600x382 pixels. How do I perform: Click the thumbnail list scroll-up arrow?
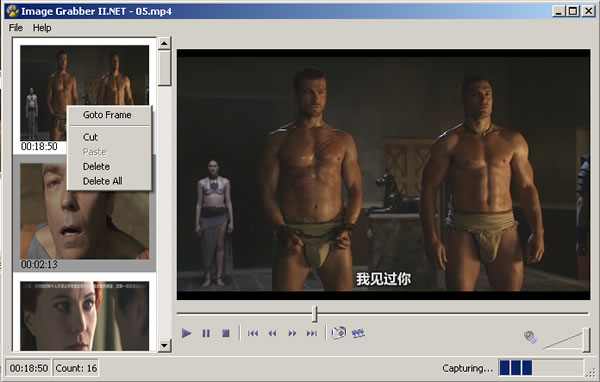[x=165, y=43]
